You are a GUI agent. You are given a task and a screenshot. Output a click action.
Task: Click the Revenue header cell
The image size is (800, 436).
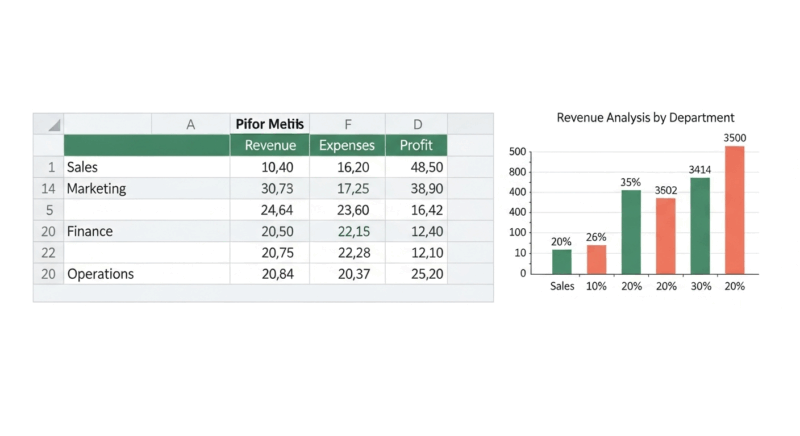click(x=269, y=146)
